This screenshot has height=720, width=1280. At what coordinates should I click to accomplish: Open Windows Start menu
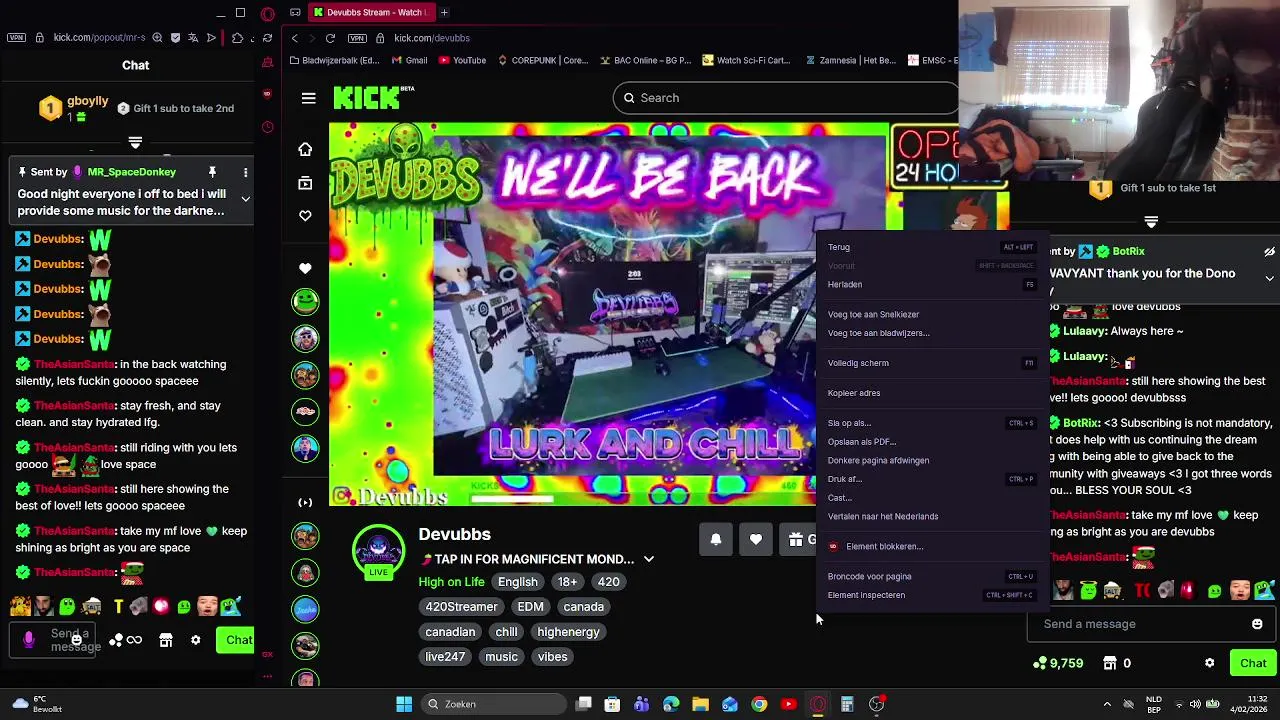[x=404, y=704]
